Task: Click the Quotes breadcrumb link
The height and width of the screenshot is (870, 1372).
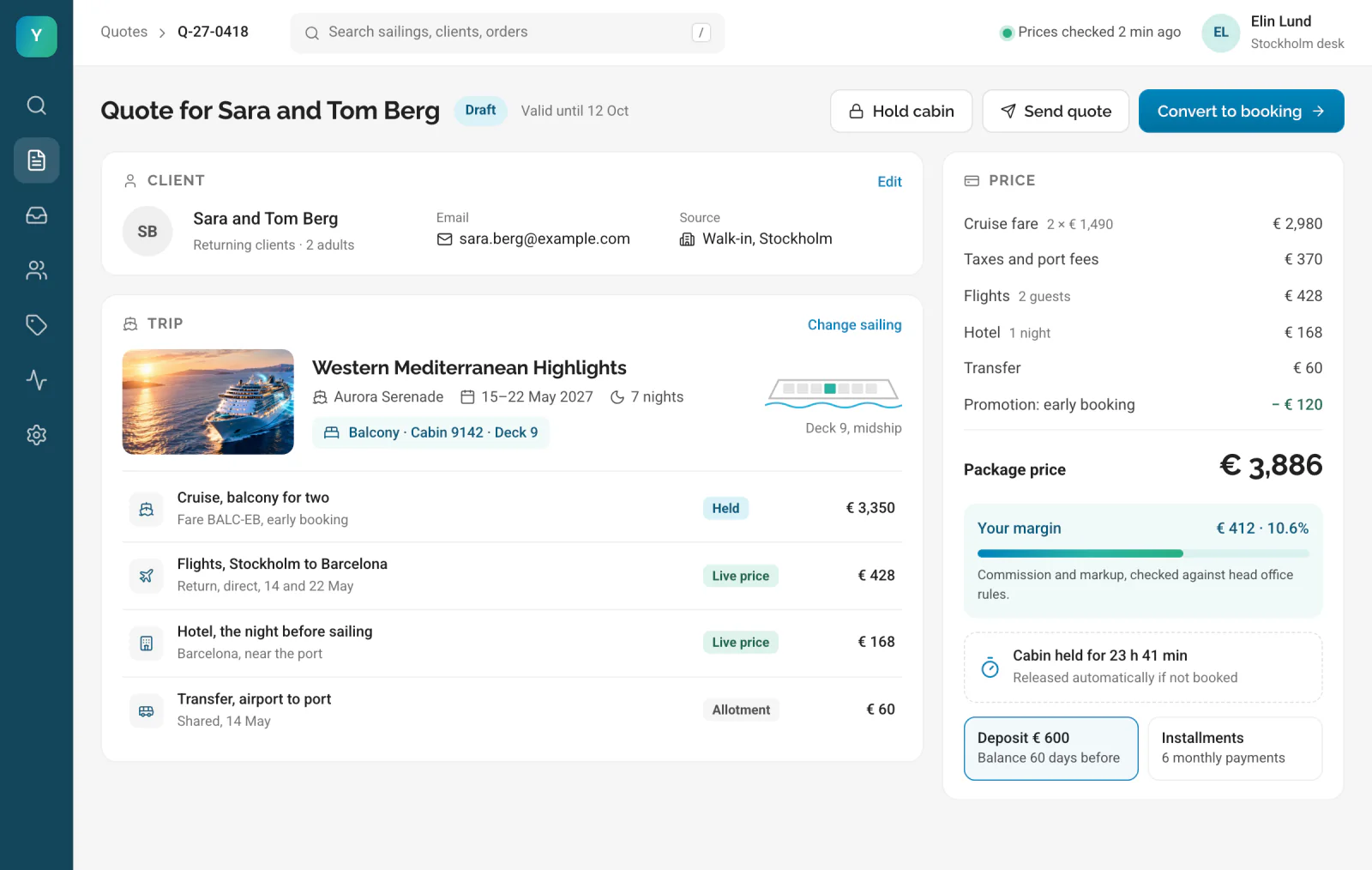Action: [123, 32]
